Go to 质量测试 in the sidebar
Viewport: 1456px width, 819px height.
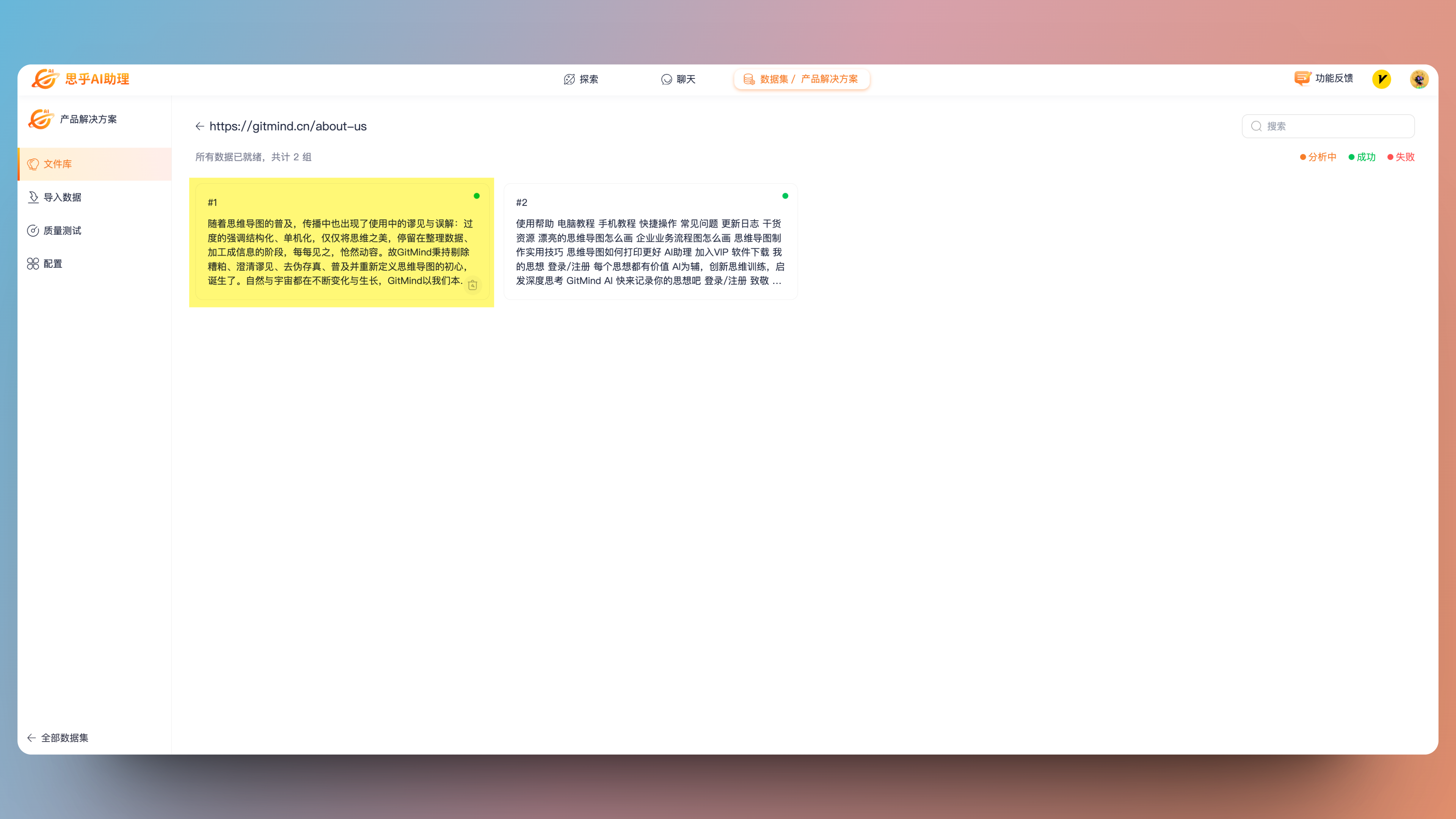[62, 231]
